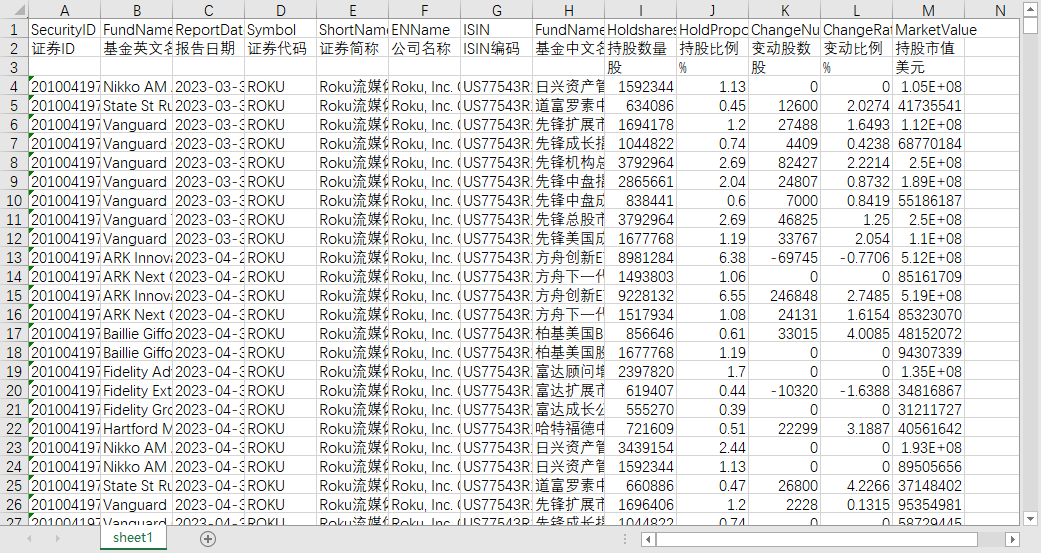Click the horizontal scrollbar thumb
The image size is (1041, 553).
(x=817, y=539)
